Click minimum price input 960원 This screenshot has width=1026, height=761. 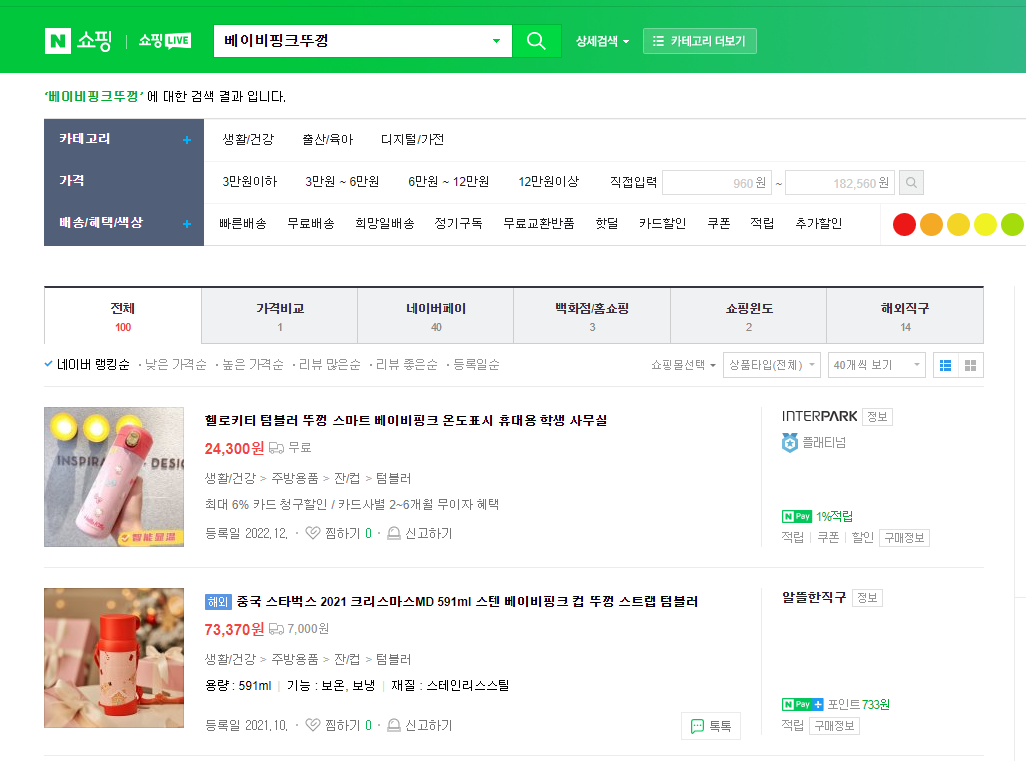click(x=717, y=183)
